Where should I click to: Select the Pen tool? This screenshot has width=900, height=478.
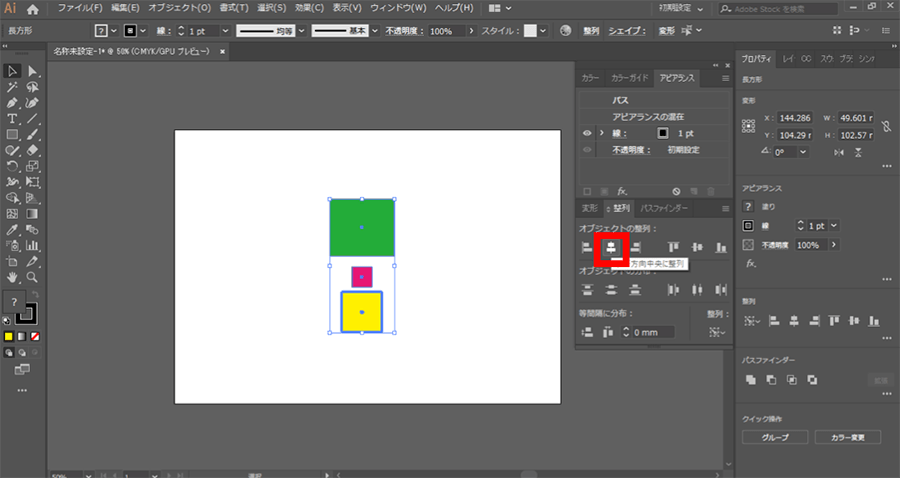pos(12,103)
